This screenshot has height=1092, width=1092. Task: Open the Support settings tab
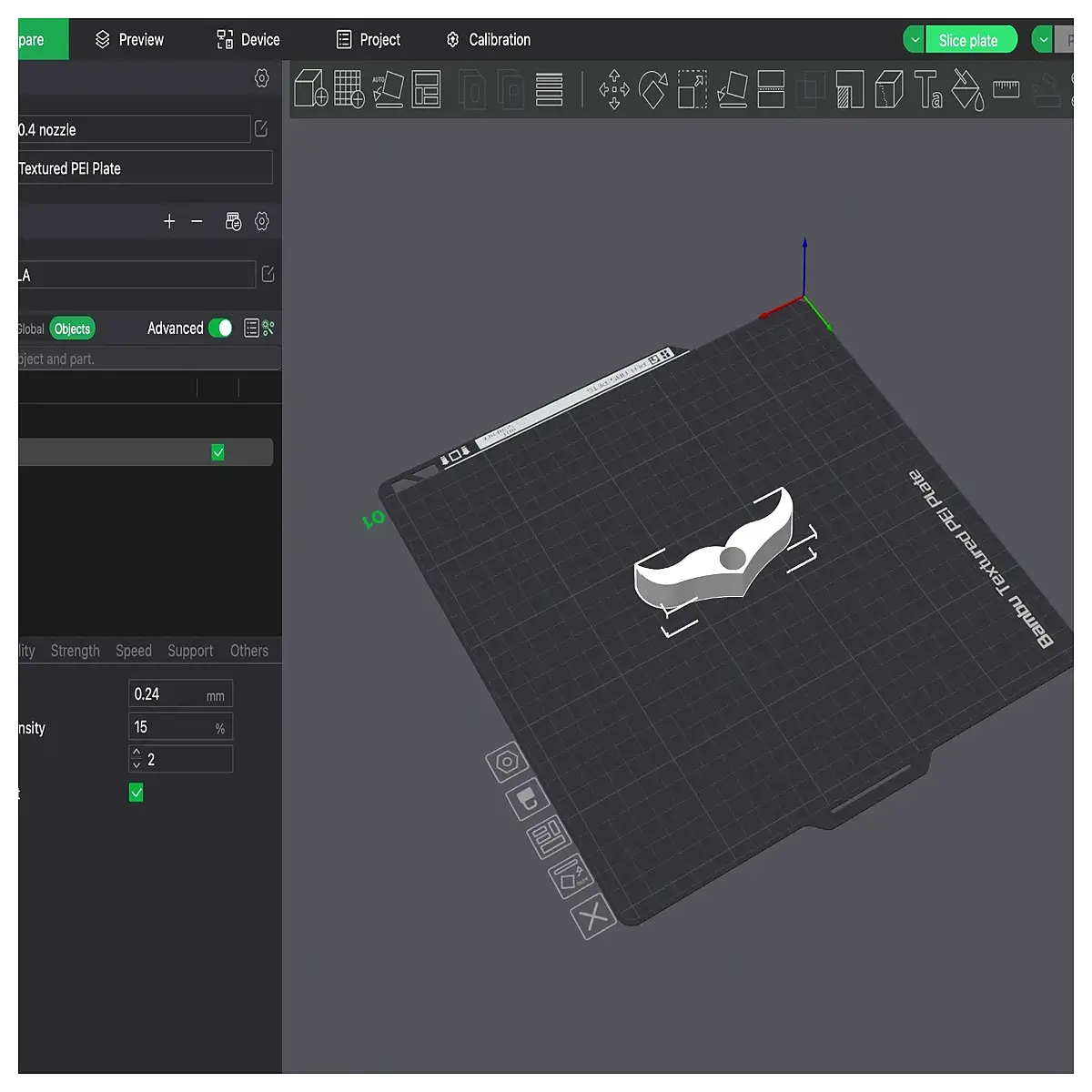pos(190,651)
